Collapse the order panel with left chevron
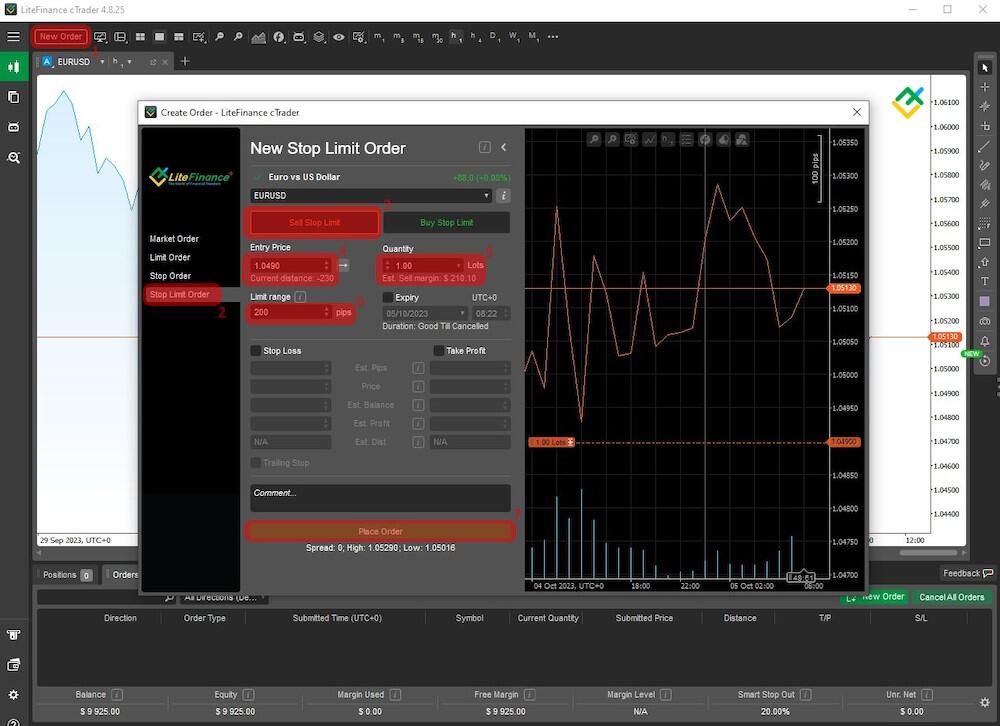Image resolution: width=1000 pixels, height=726 pixels. coord(504,147)
